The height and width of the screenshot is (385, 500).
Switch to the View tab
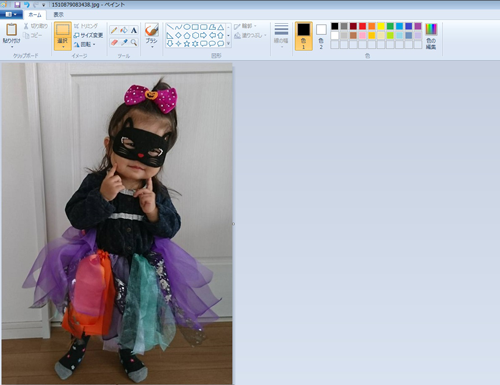(x=59, y=15)
